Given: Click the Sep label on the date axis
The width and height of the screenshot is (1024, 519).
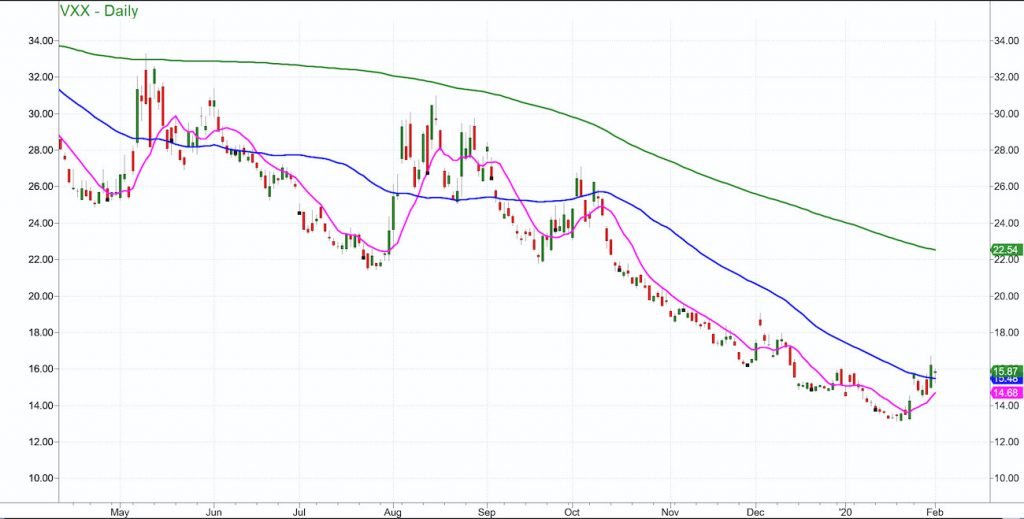Looking at the screenshot, I should (x=487, y=511).
